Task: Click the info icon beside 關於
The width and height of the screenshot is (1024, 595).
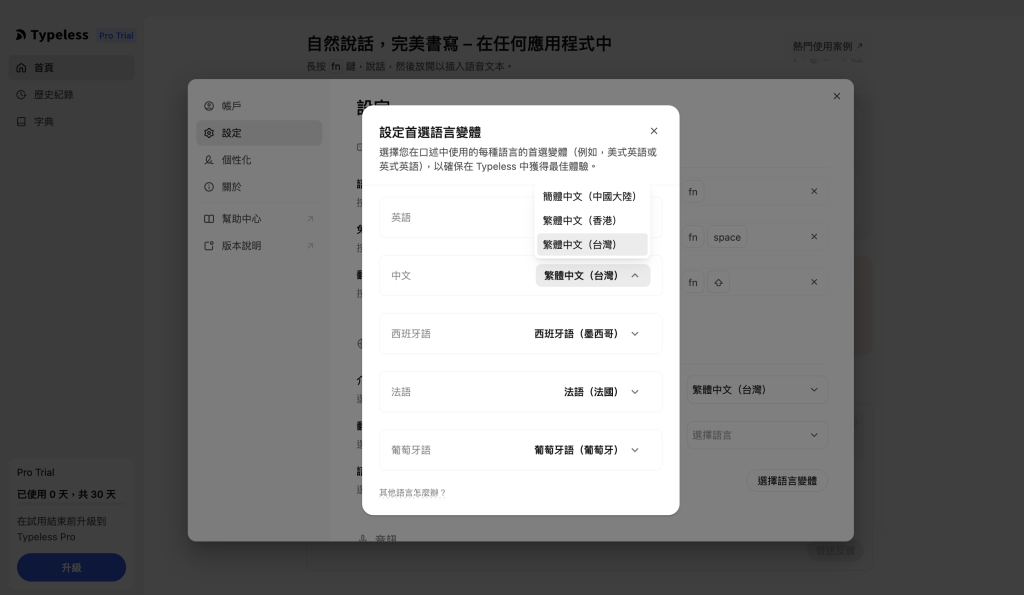Action: pos(208,186)
